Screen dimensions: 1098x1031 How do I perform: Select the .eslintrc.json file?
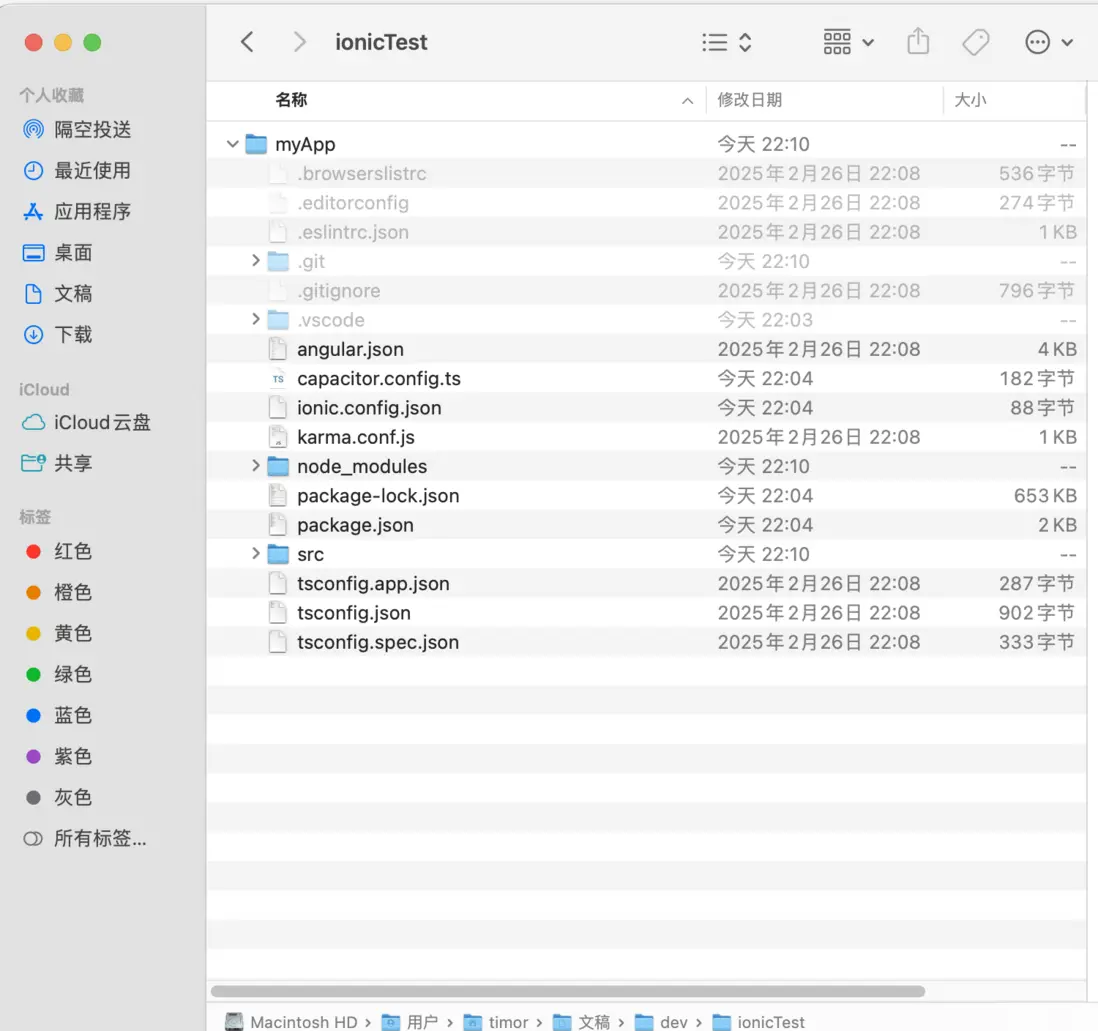pyautogui.click(x=646, y=232)
